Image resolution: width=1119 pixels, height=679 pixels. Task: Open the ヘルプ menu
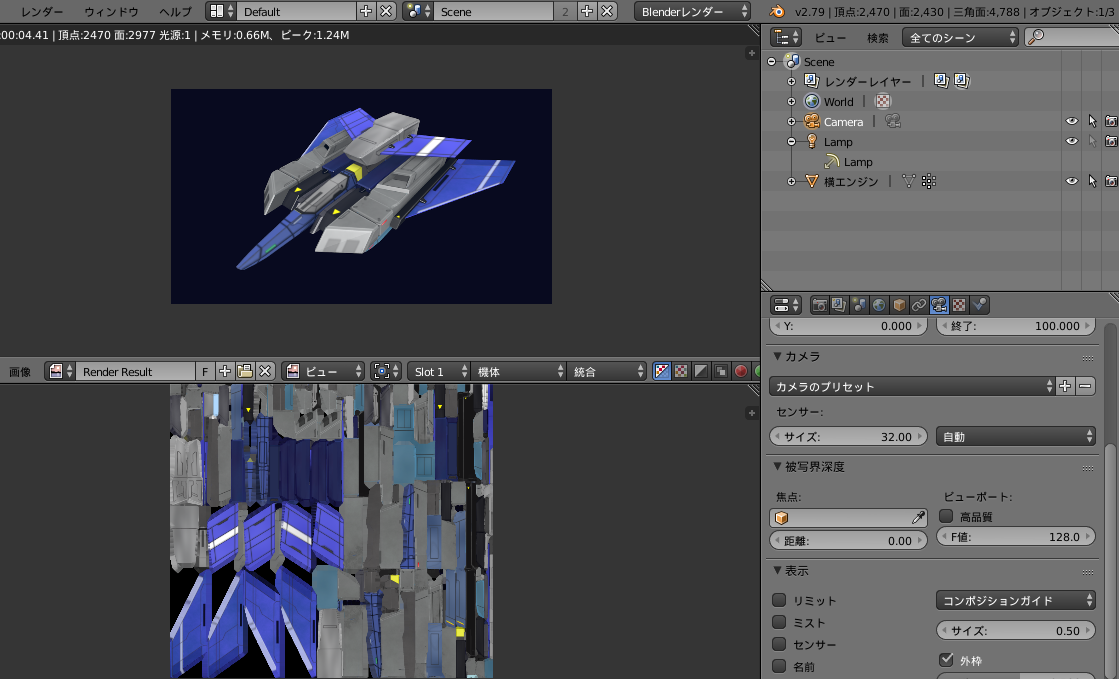point(176,11)
